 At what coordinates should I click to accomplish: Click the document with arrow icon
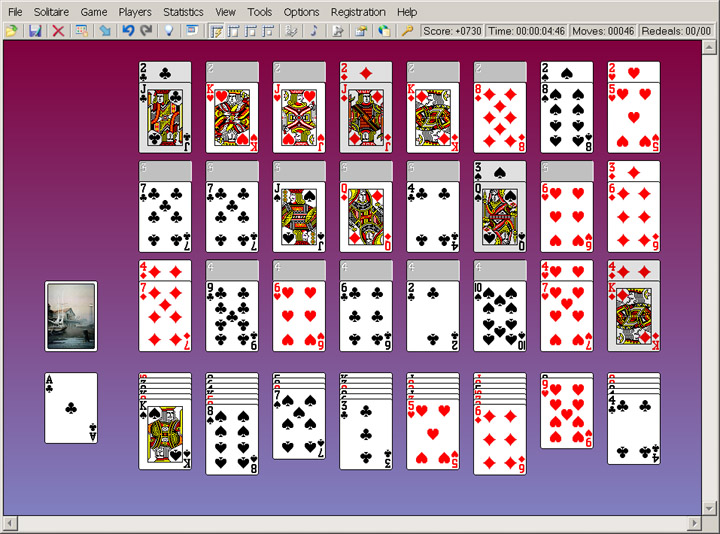click(x=338, y=31)
